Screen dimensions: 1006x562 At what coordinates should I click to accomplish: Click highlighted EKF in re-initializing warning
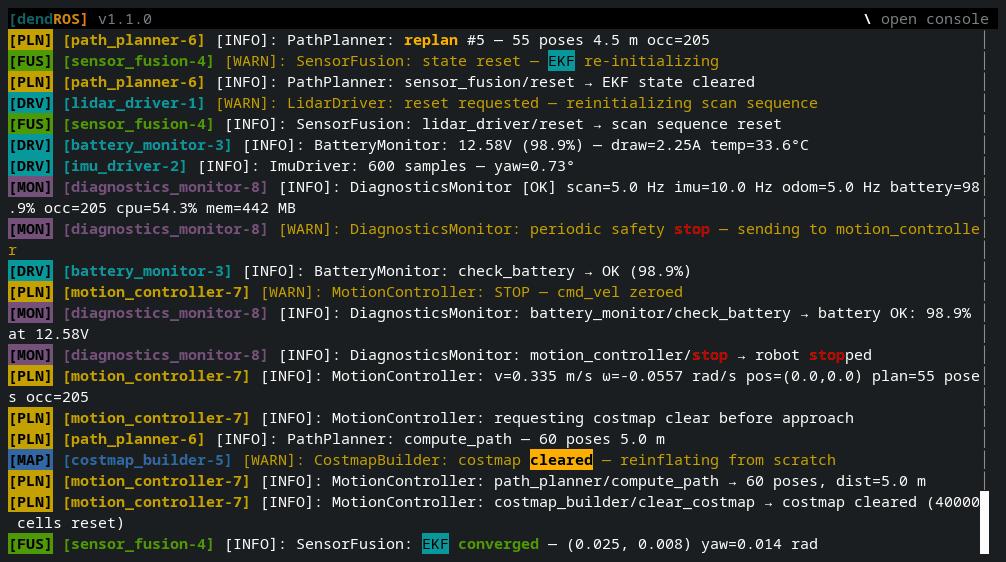(x=561, y=61)
